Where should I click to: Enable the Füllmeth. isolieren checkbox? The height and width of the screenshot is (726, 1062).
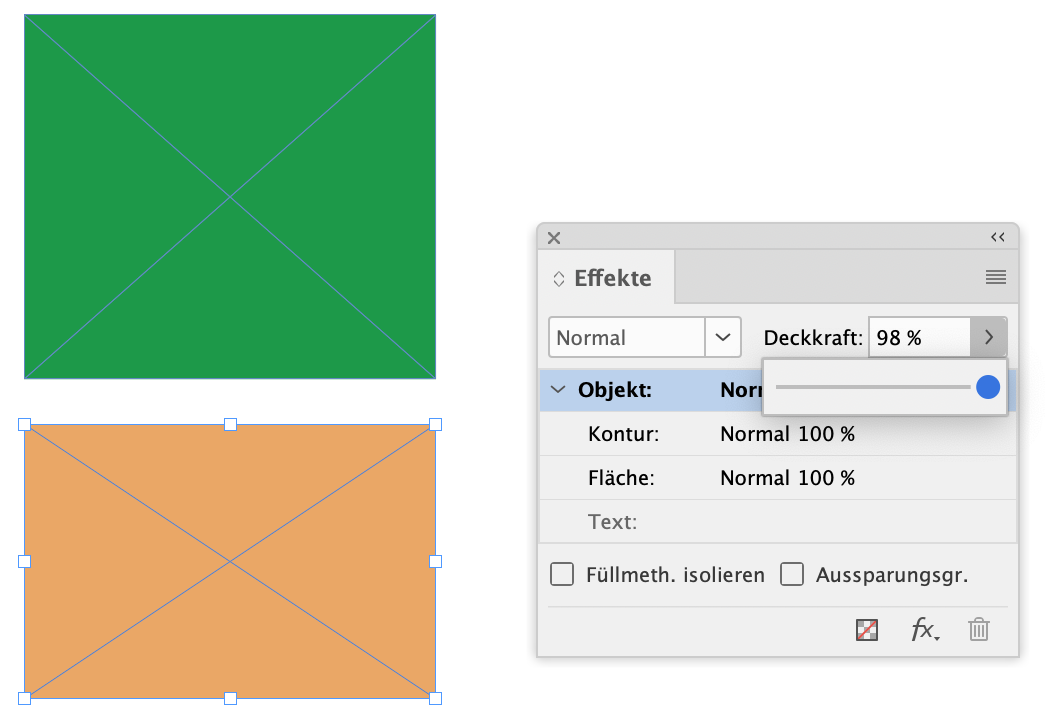562,575
